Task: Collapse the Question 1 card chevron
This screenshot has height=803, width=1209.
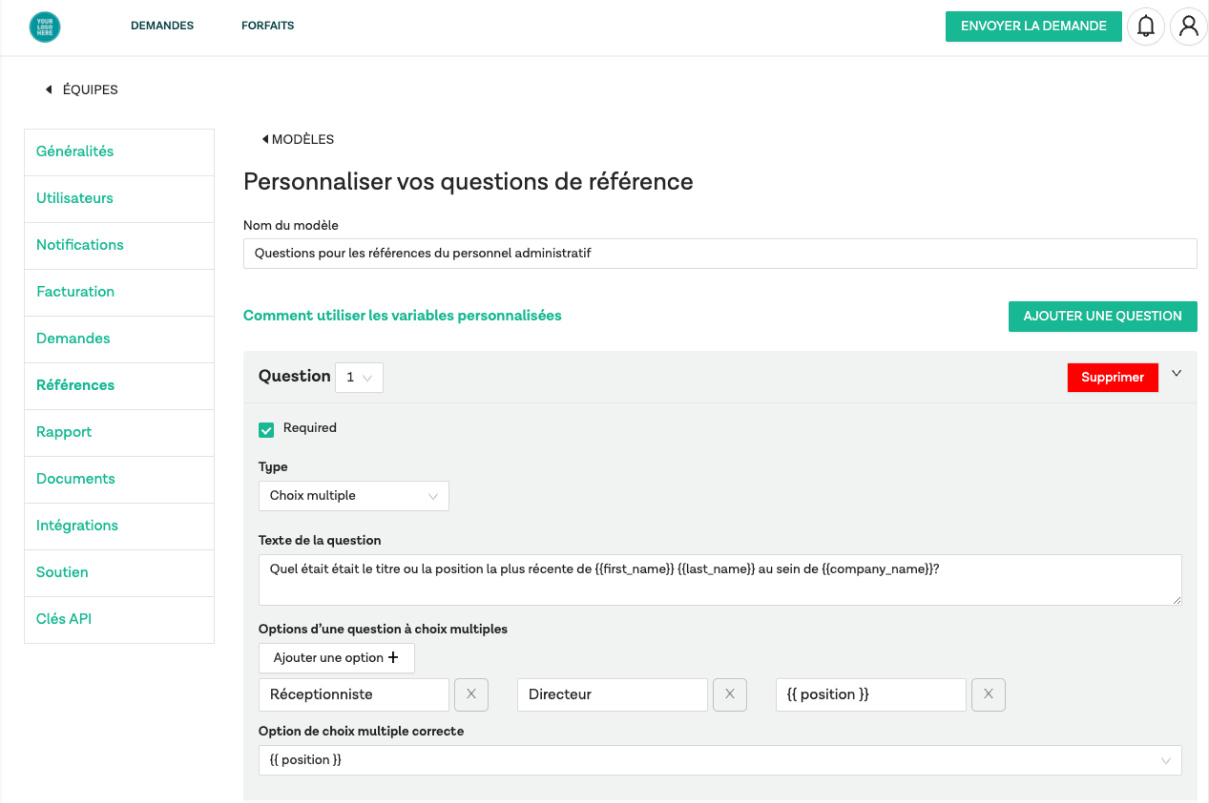Action: [1176, 375]
